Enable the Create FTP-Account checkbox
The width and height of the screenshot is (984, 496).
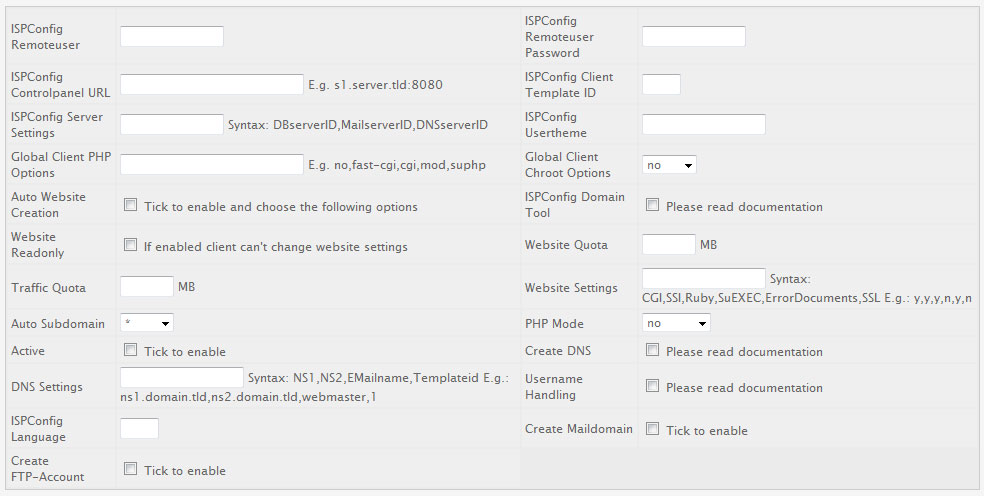(x=131, y=468)
